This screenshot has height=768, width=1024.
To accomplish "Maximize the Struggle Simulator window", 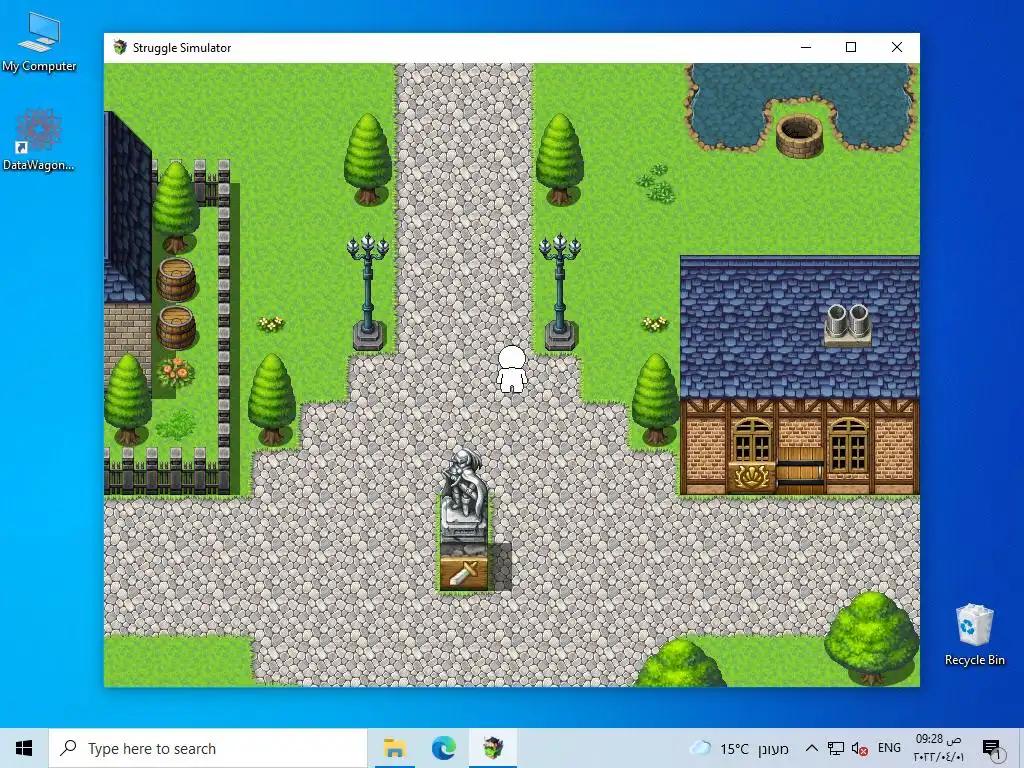I will click(x=851, y=47).
